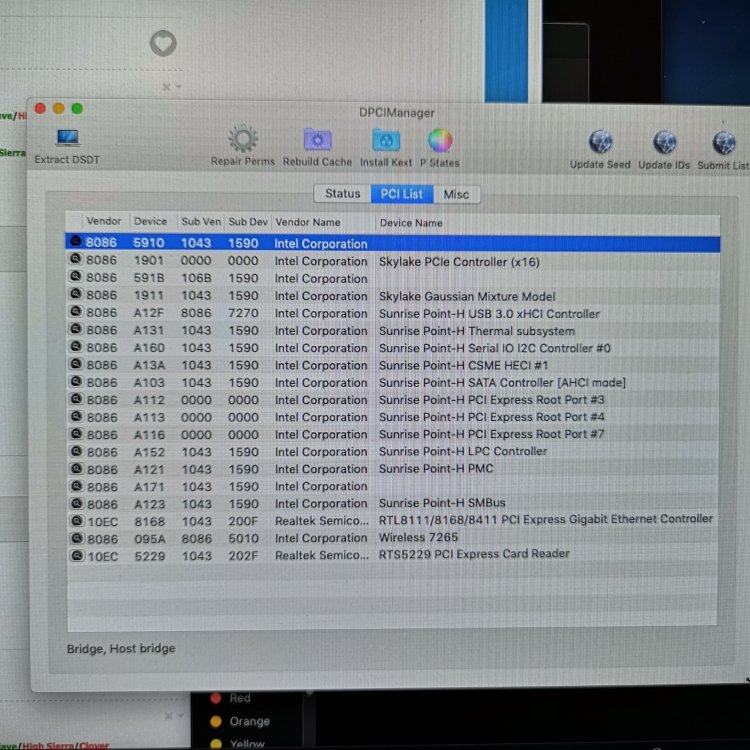Click the green zoom button of DPCIManager
The height and width of the screenshot is (750, 750).
[x=77, y=109]
